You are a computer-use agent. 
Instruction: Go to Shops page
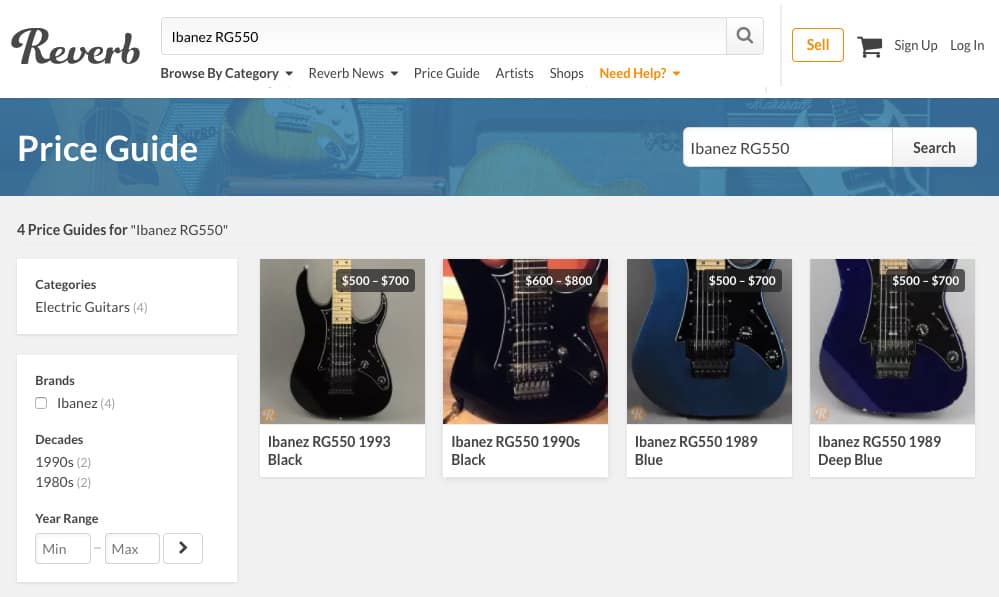click(x=566, y=73)
